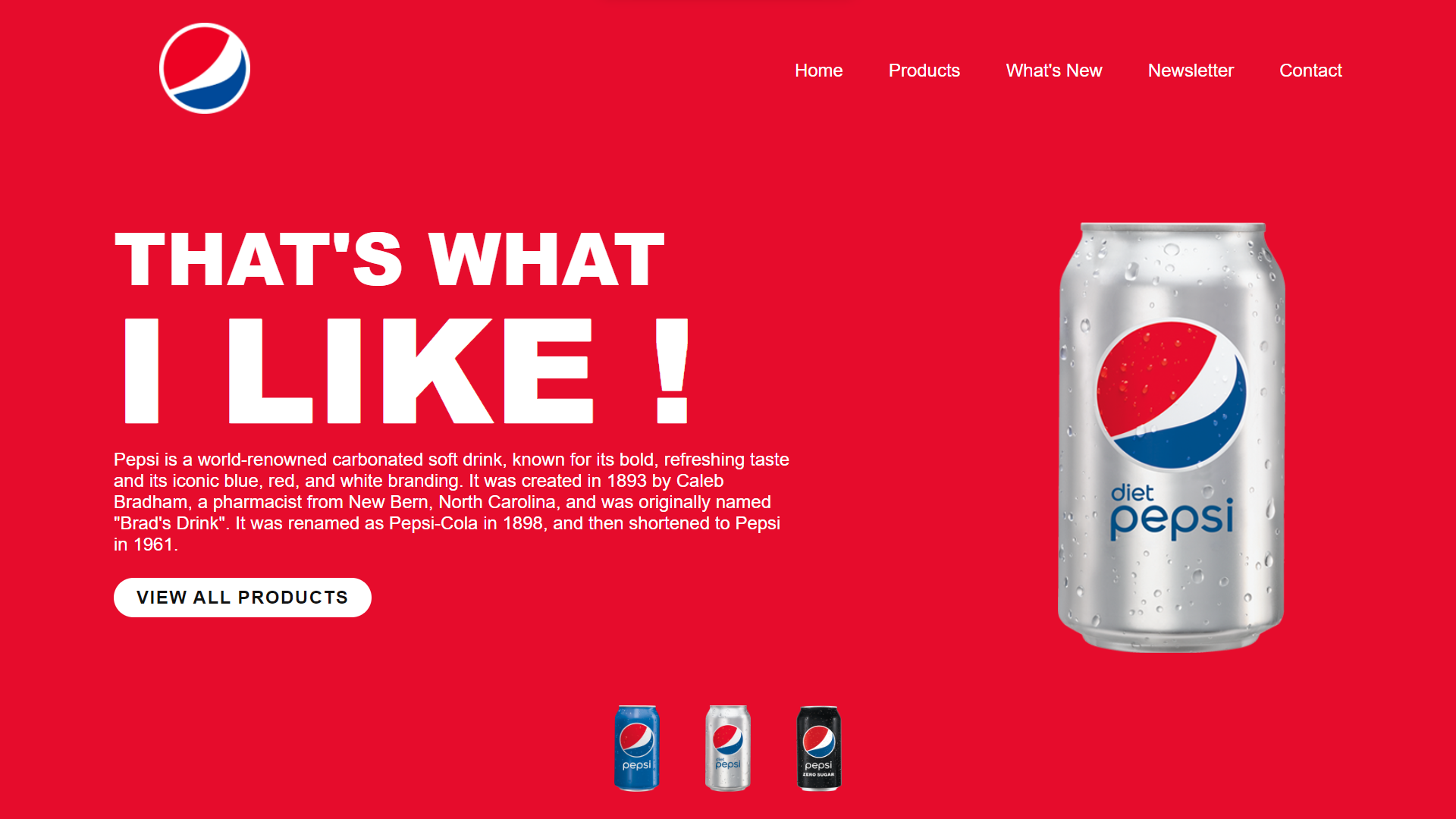The height and width of the screenshot is (819, 1456).
Task: Click the VIEW ALL PRODUCTS button
Action: (x=243, y=598)
